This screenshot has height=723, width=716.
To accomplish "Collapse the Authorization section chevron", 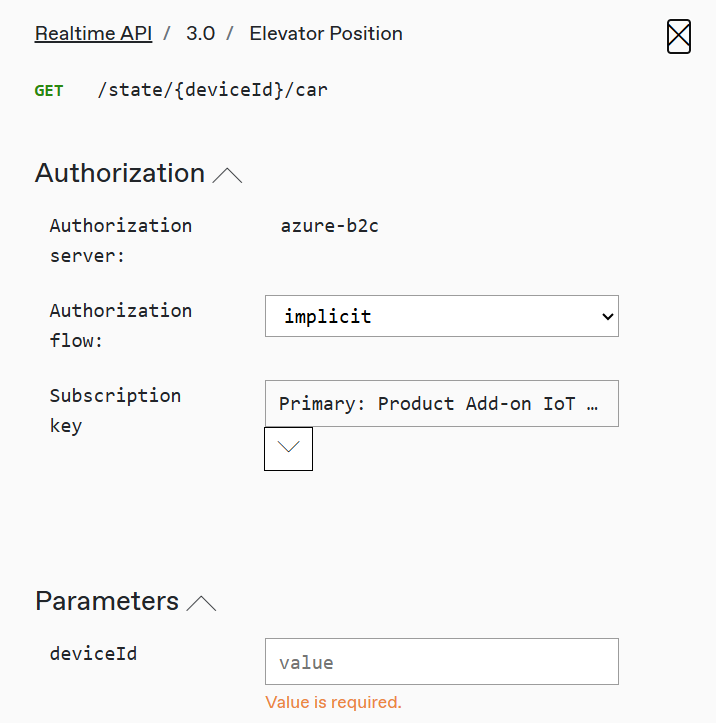I will (228, 176).
